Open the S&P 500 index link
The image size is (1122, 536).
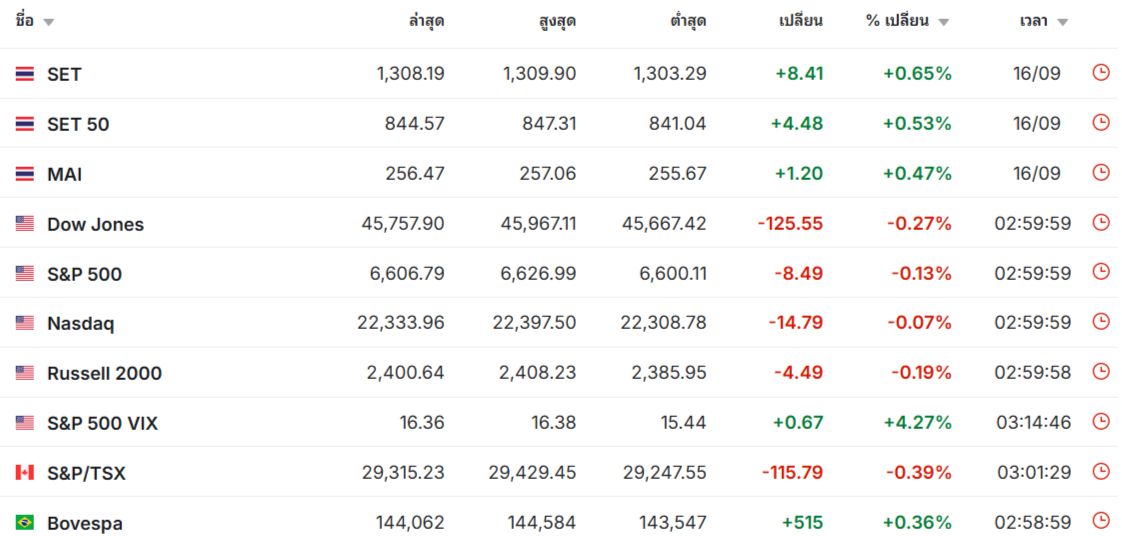pyautogui.click(x=84, y=274)
